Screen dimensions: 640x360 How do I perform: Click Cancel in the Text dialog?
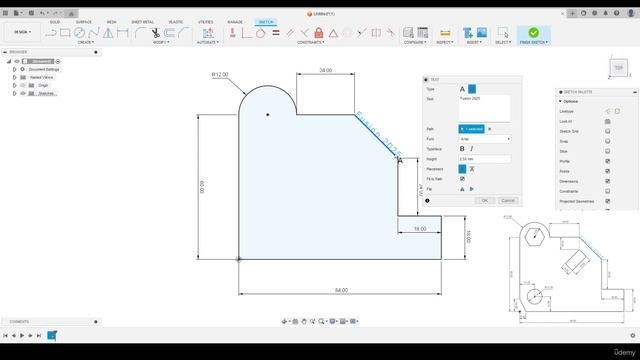coord(508,200)
